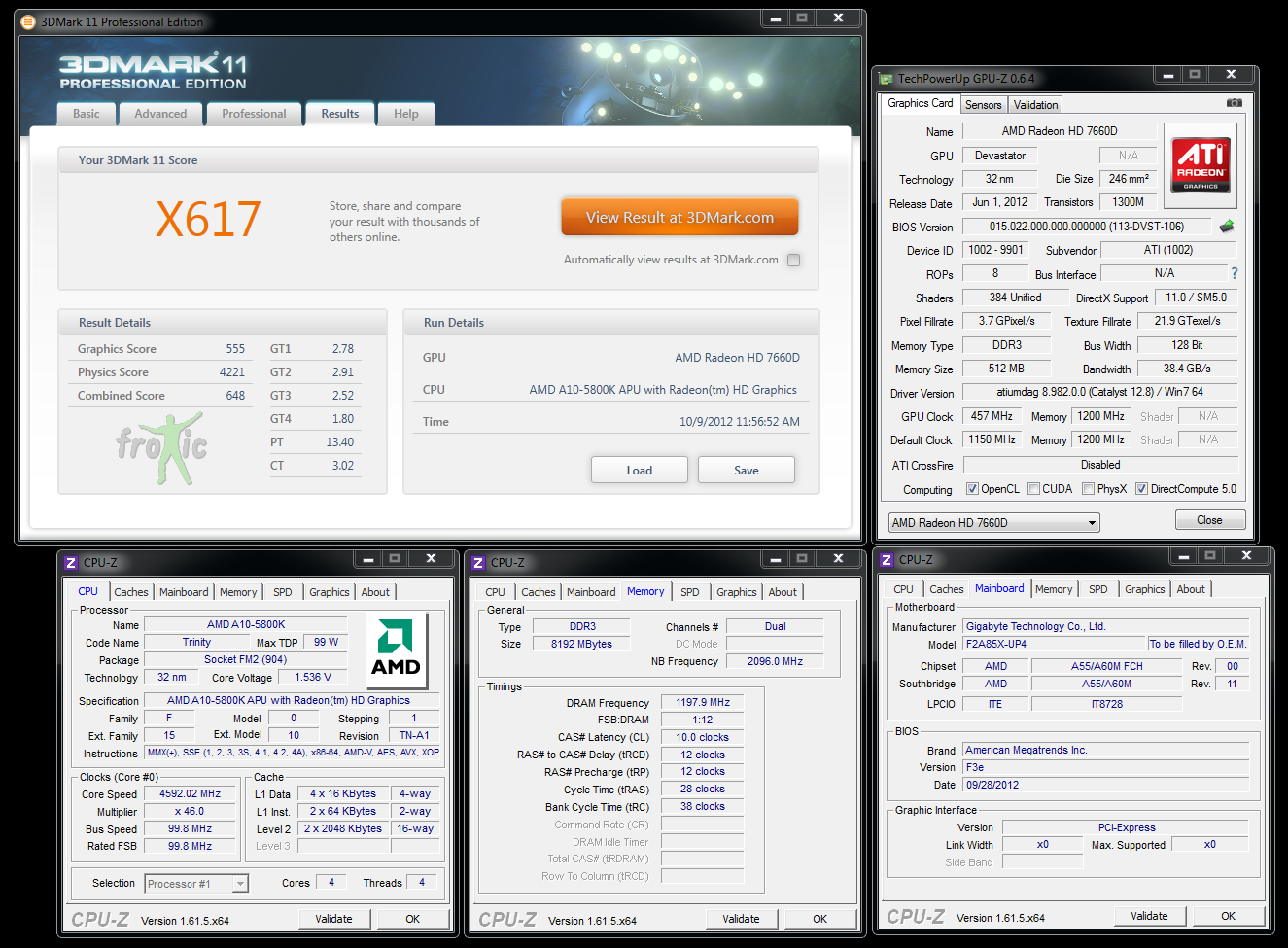Image resolution: width=1288 pixels, height=948 pixels.
Task: Click DRAM Frequency 1197.9 MHz value
Action: point(703,702)
